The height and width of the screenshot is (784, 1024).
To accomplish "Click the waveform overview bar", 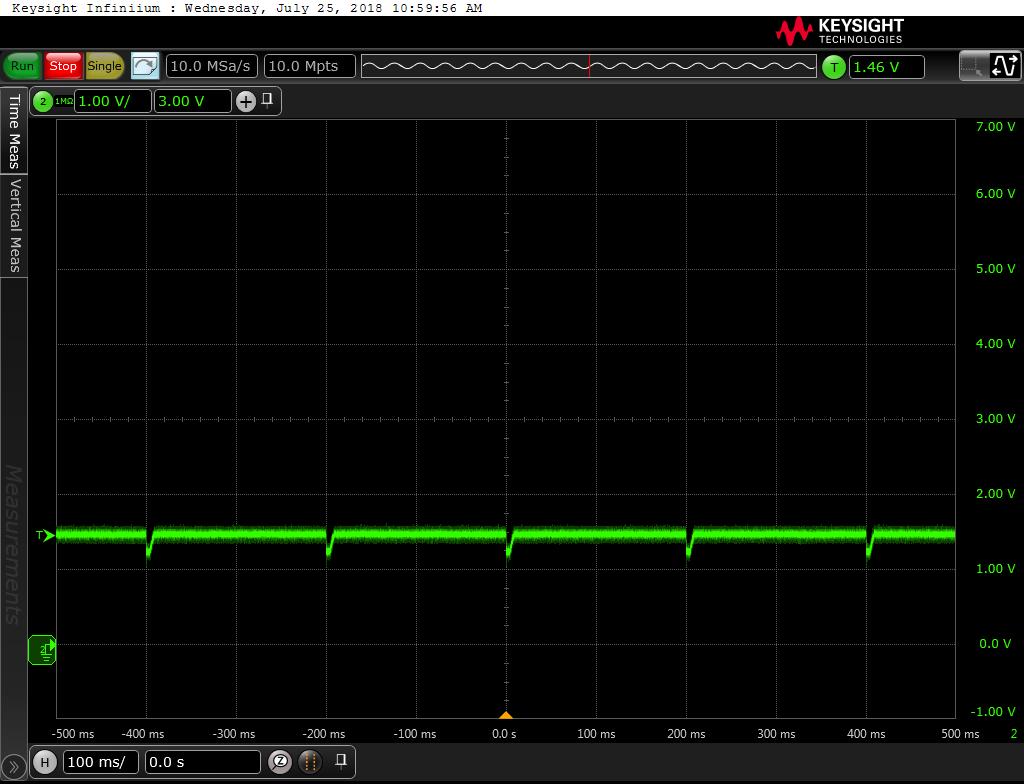I will 588,66.
